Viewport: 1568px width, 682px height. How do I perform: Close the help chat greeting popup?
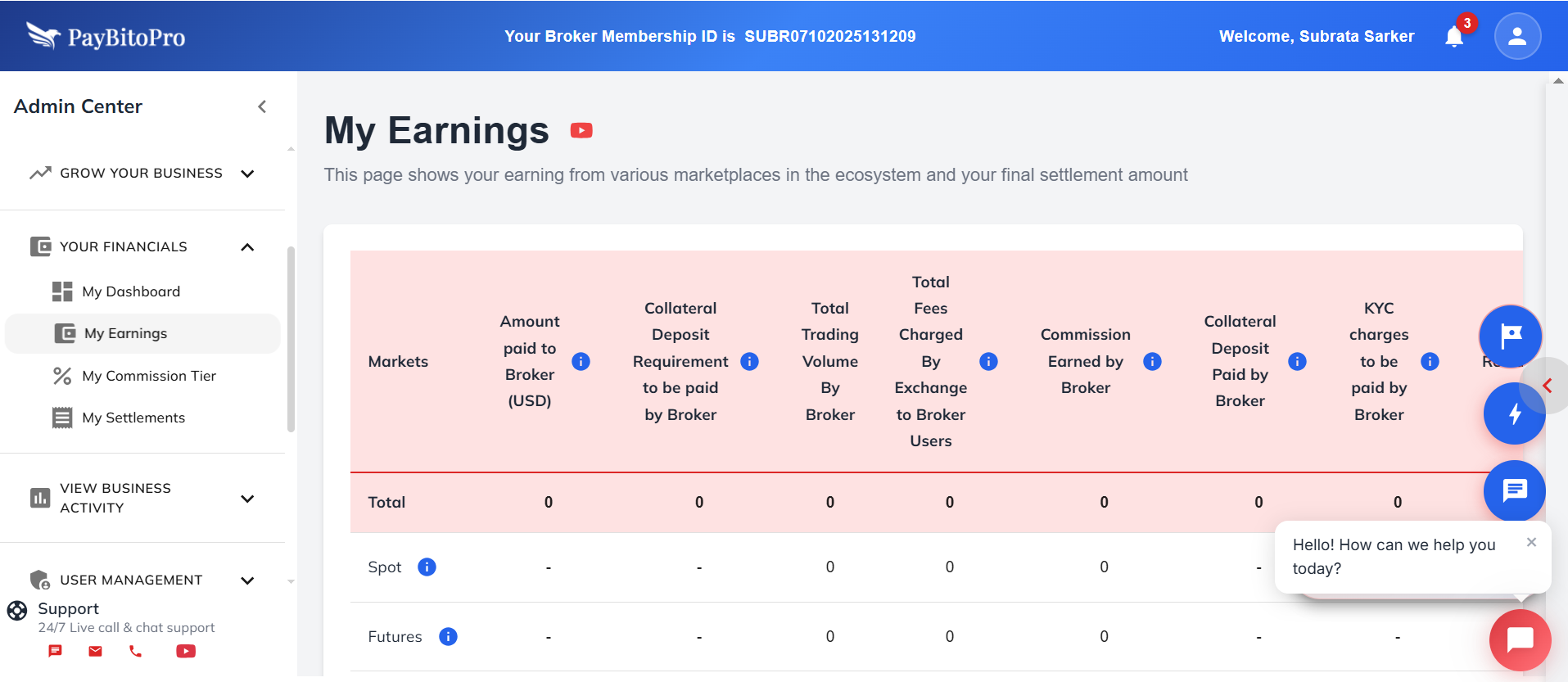pos(1531,542)
